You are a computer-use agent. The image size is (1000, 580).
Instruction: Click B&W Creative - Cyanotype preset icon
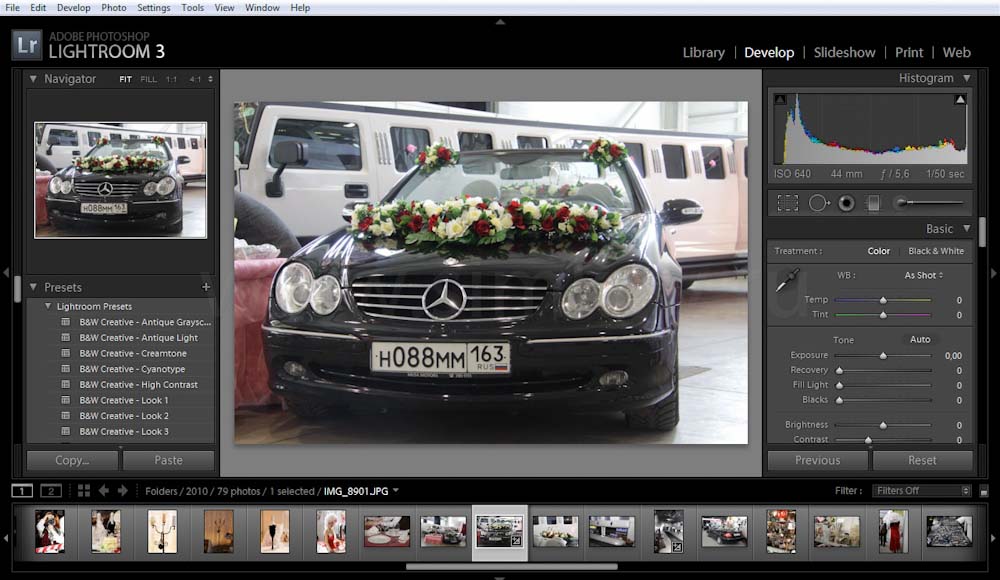[65, 369]
